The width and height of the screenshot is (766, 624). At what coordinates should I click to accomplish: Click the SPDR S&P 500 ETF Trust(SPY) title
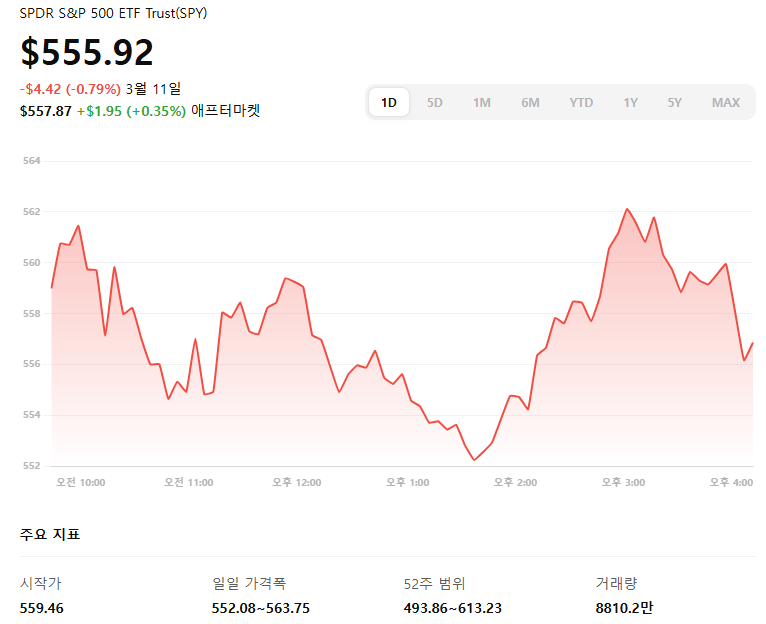coord(113,13)
